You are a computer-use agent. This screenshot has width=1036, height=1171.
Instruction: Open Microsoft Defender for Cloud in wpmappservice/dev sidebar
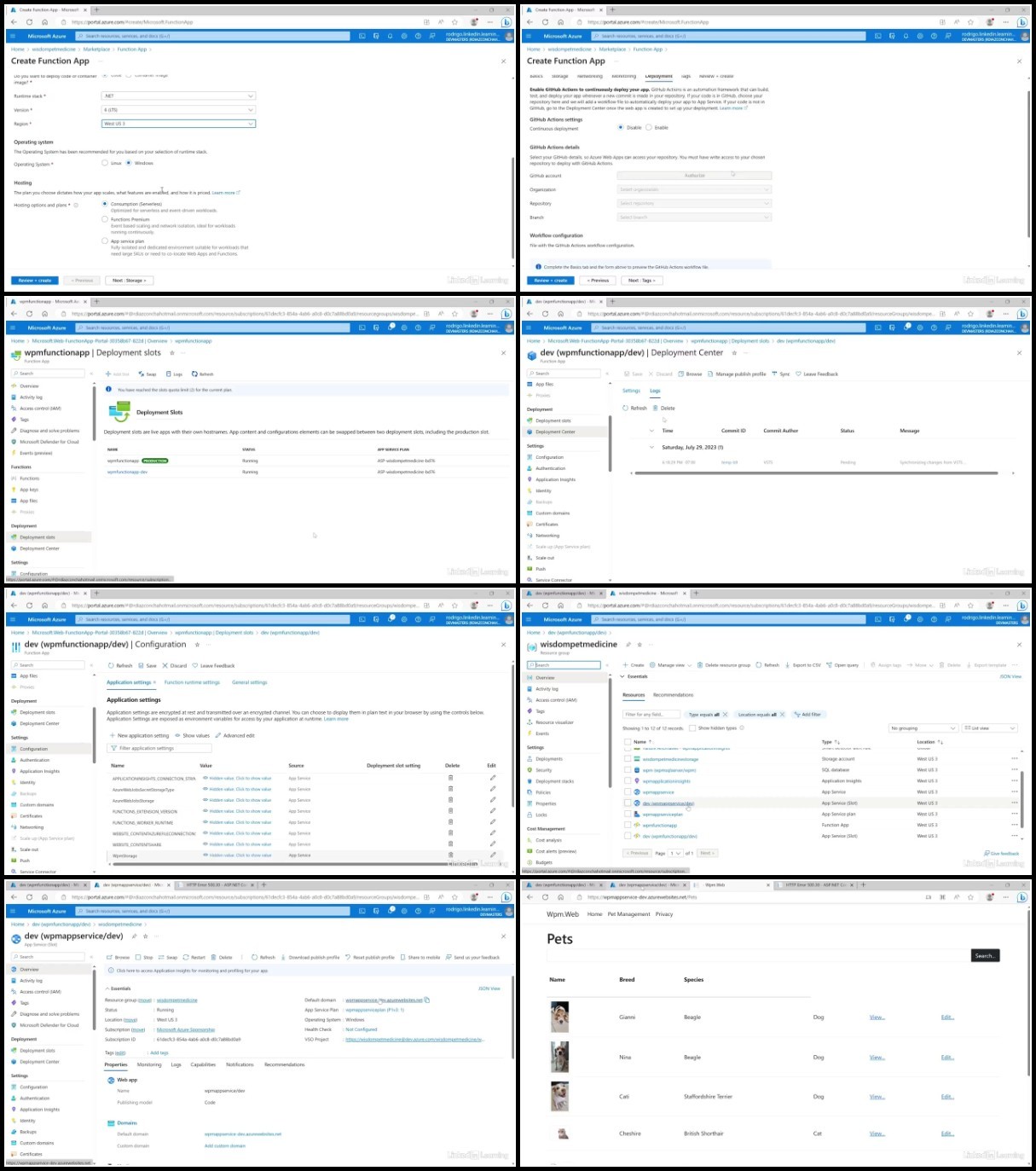coord(49,1025)
